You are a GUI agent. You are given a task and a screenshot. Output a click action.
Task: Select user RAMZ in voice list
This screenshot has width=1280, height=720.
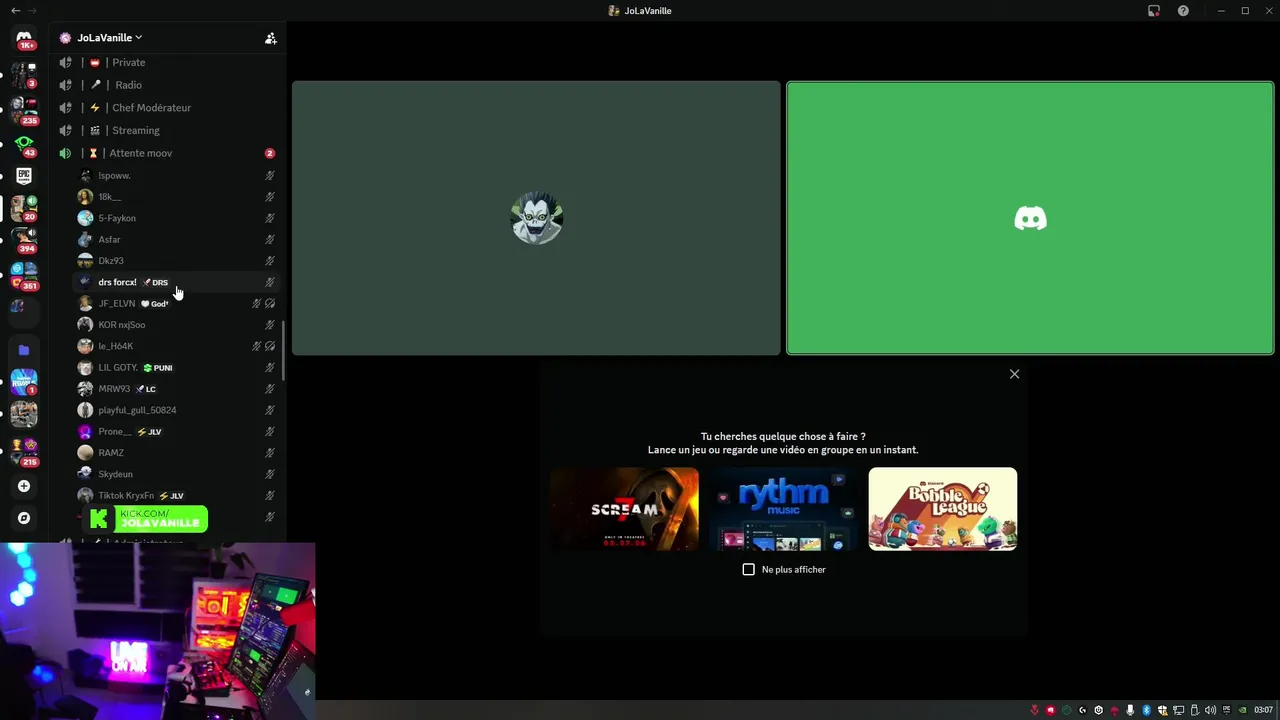[178, 453]
